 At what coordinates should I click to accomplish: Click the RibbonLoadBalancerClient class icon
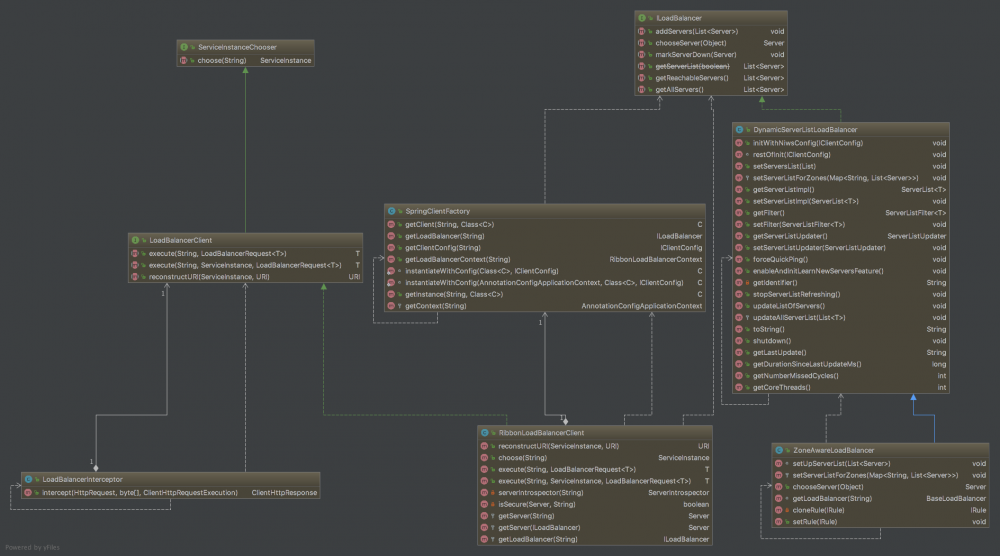tap(485, 432)
